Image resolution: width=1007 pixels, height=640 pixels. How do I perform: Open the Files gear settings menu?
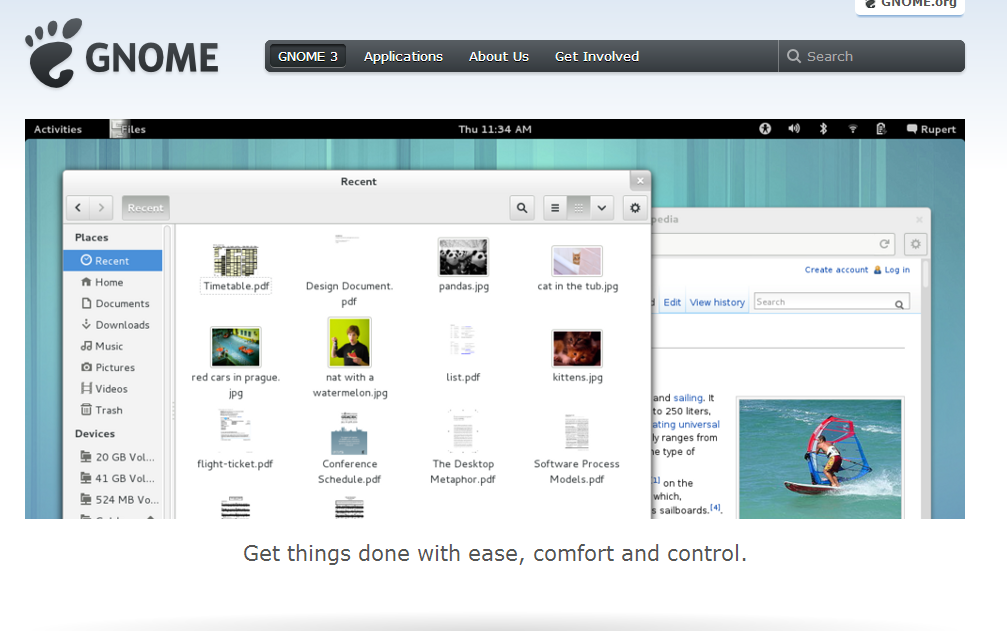click(x=635, y=208)
